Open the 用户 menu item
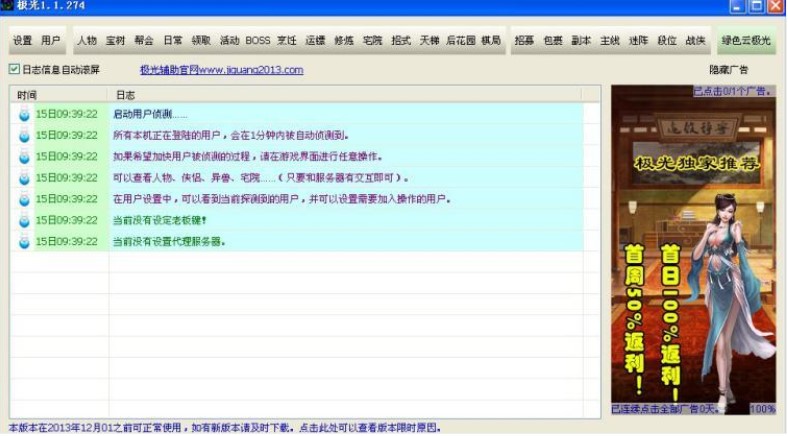 click(51, 41)
